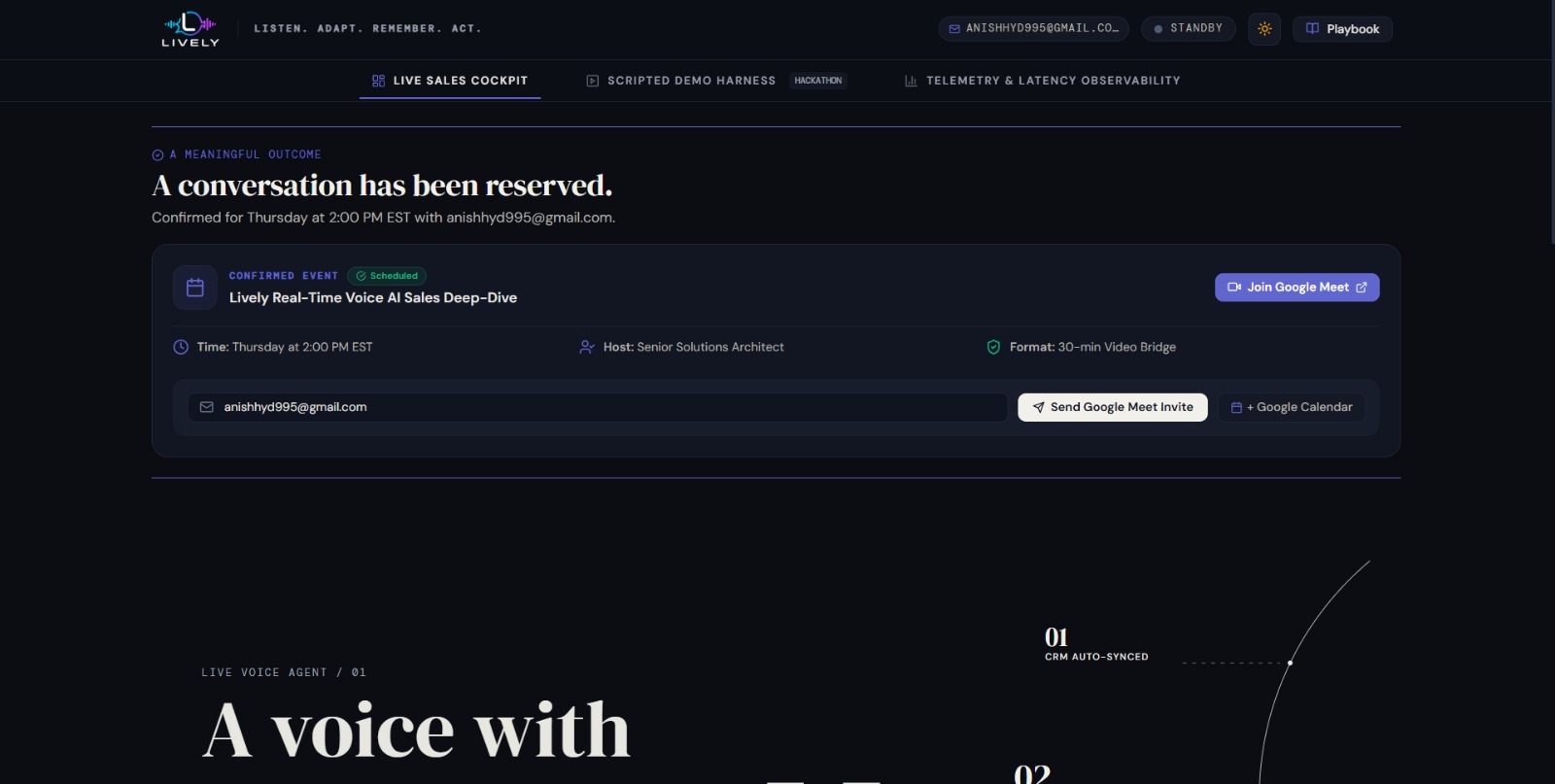Click paper plane icon in Send Invite button
Image resolution: width=1555 pixels, height=784 pixels.
1038,407
